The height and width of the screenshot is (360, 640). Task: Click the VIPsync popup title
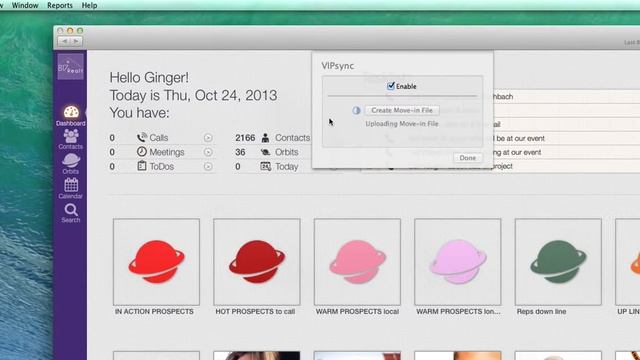point(338,66)
